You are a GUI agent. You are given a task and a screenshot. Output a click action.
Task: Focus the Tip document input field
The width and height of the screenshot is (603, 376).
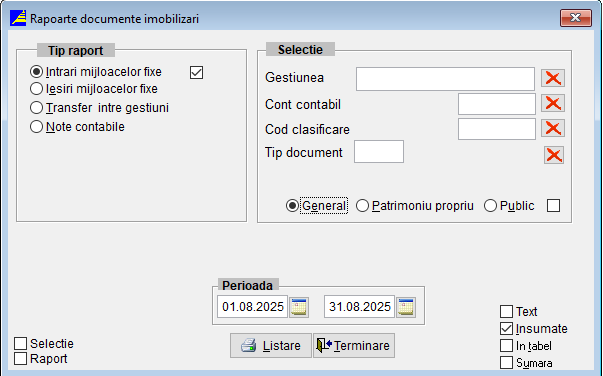[379, 151]
